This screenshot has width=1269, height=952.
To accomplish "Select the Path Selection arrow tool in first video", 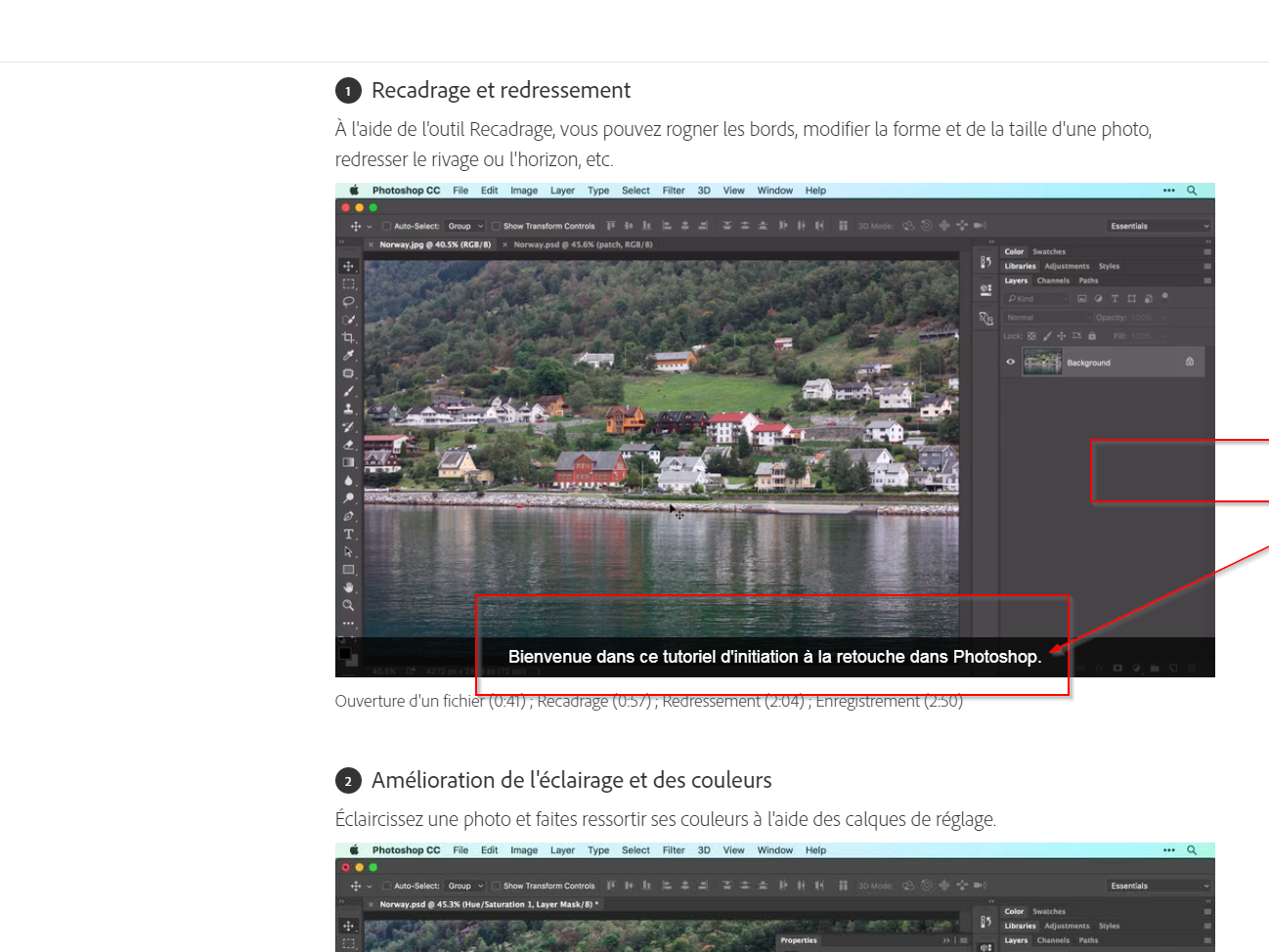I will click(x=348, y=551).
